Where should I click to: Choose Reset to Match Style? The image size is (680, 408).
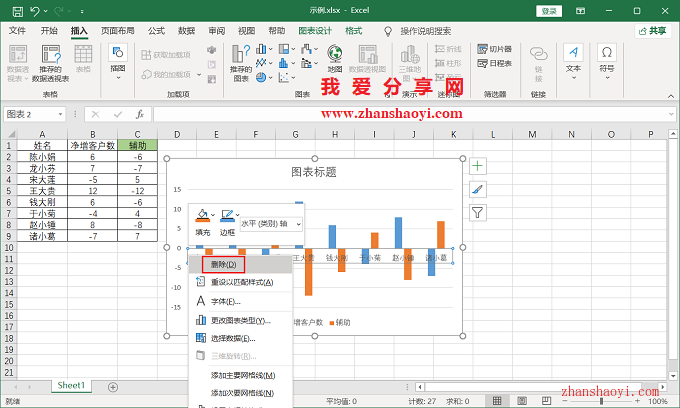coord(241,282)
